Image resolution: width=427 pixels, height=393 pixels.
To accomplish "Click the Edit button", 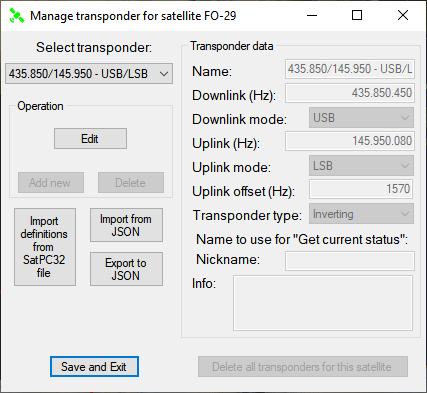I will 90,139.
